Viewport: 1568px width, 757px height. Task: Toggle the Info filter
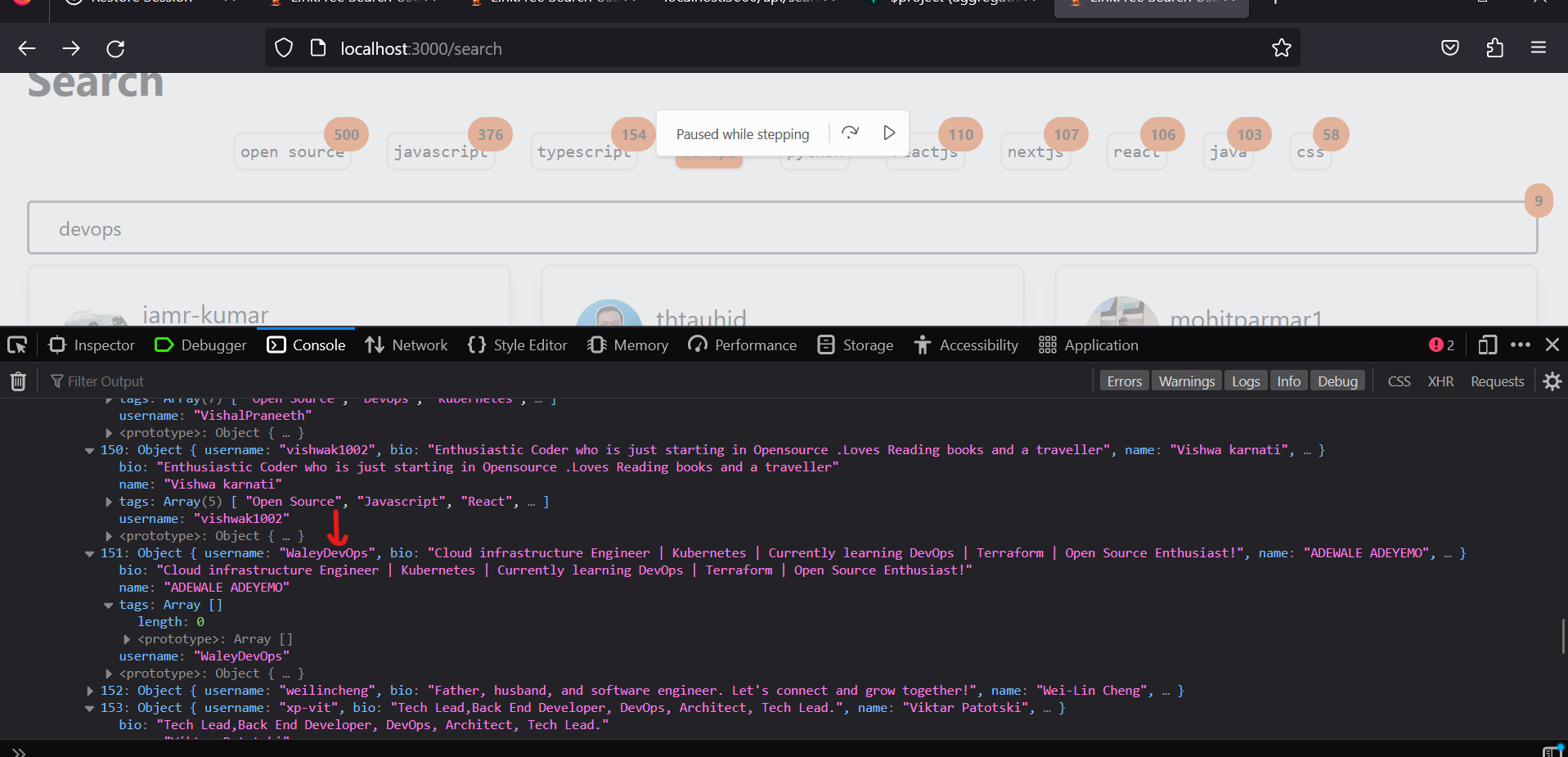1288,381
